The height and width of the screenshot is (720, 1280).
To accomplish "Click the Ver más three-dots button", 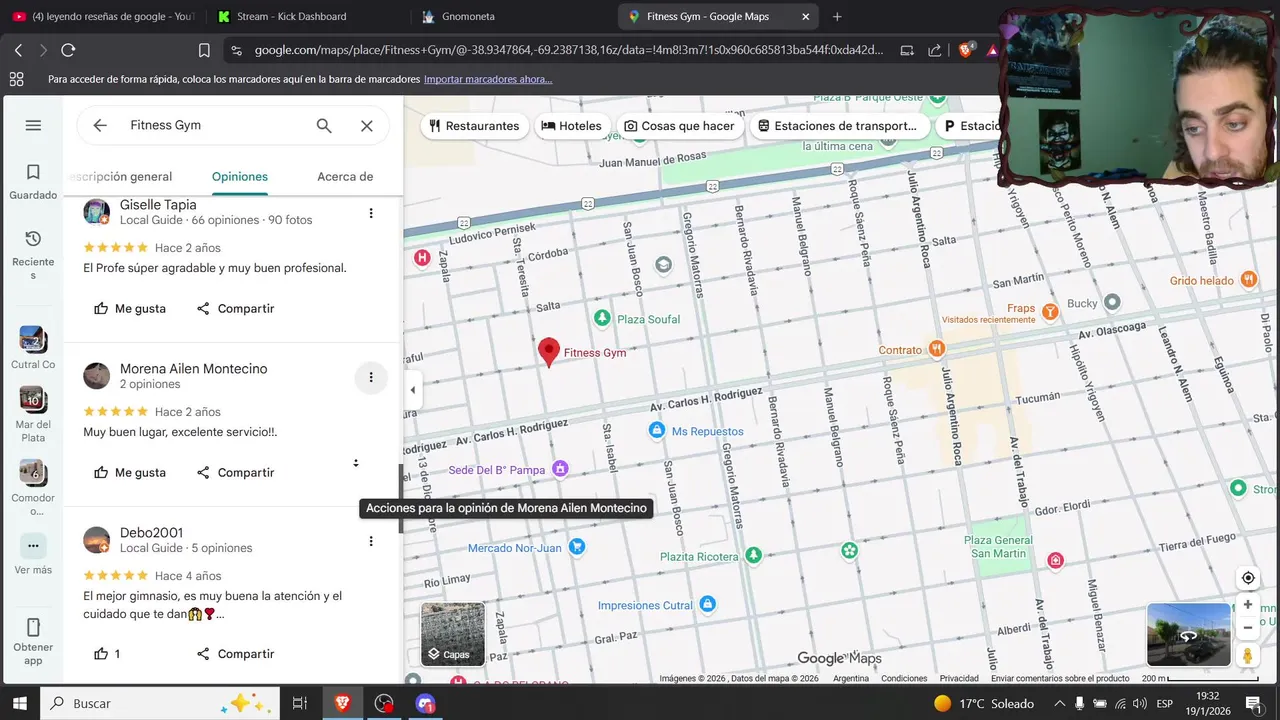I will click(x=33, y=546).
